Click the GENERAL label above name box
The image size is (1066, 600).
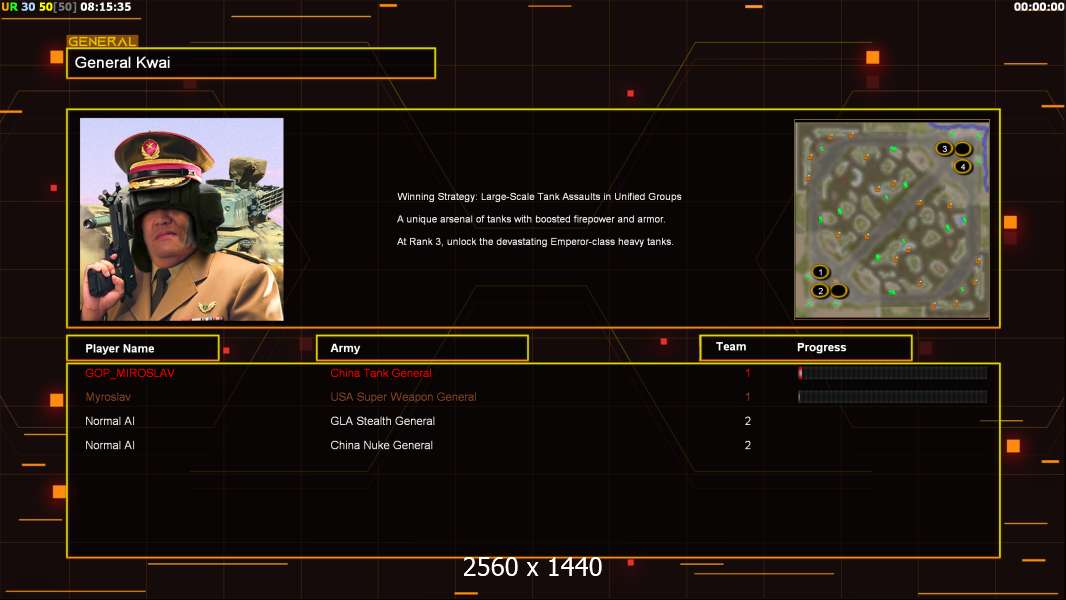click(x=102, y=41)
